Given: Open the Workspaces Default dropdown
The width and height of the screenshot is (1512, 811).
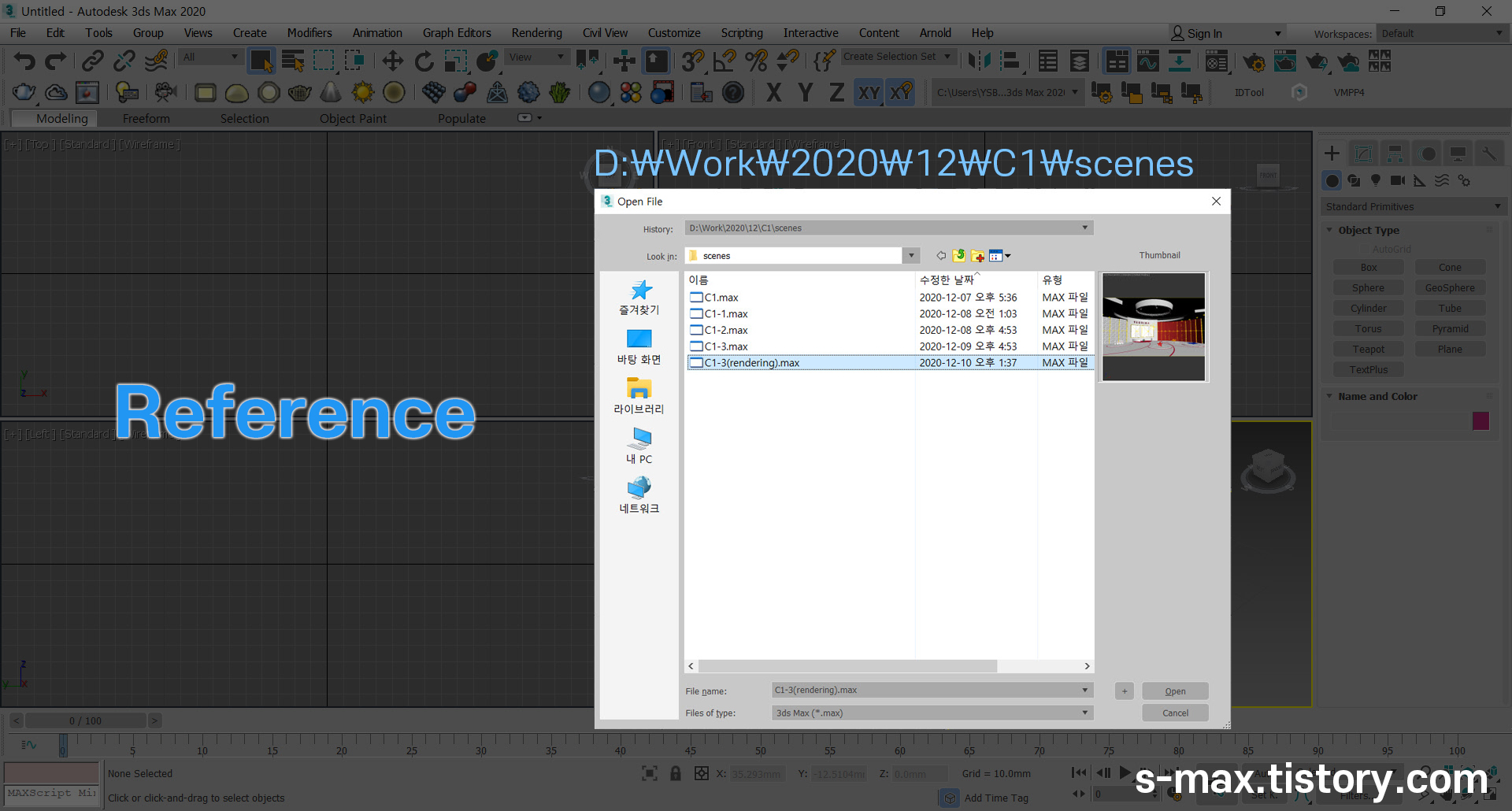Looking at the screenshot, I should [x=1441, y=33].
